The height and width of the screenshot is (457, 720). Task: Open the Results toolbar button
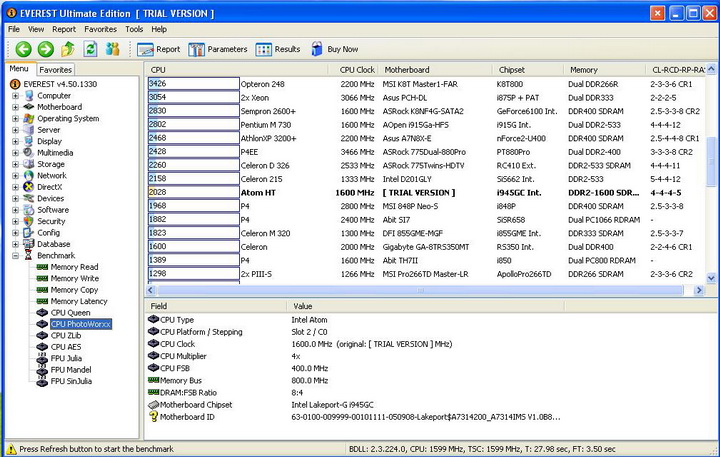(278, 49)
